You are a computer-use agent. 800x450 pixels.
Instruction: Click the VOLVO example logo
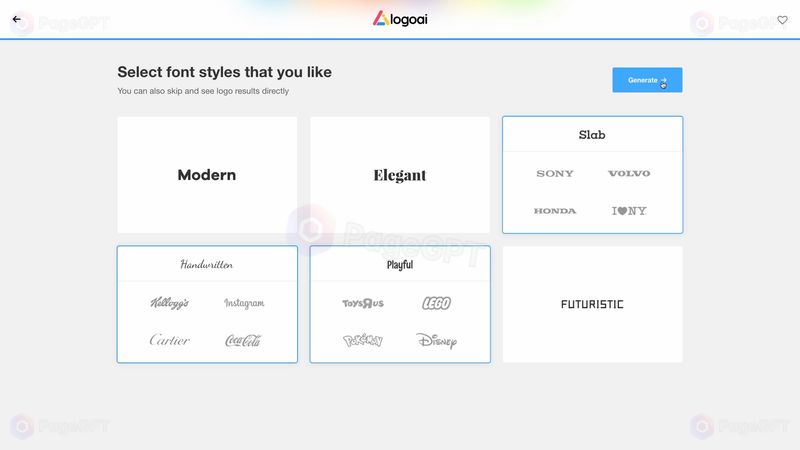pyautogui.click(x=629, y=173)
